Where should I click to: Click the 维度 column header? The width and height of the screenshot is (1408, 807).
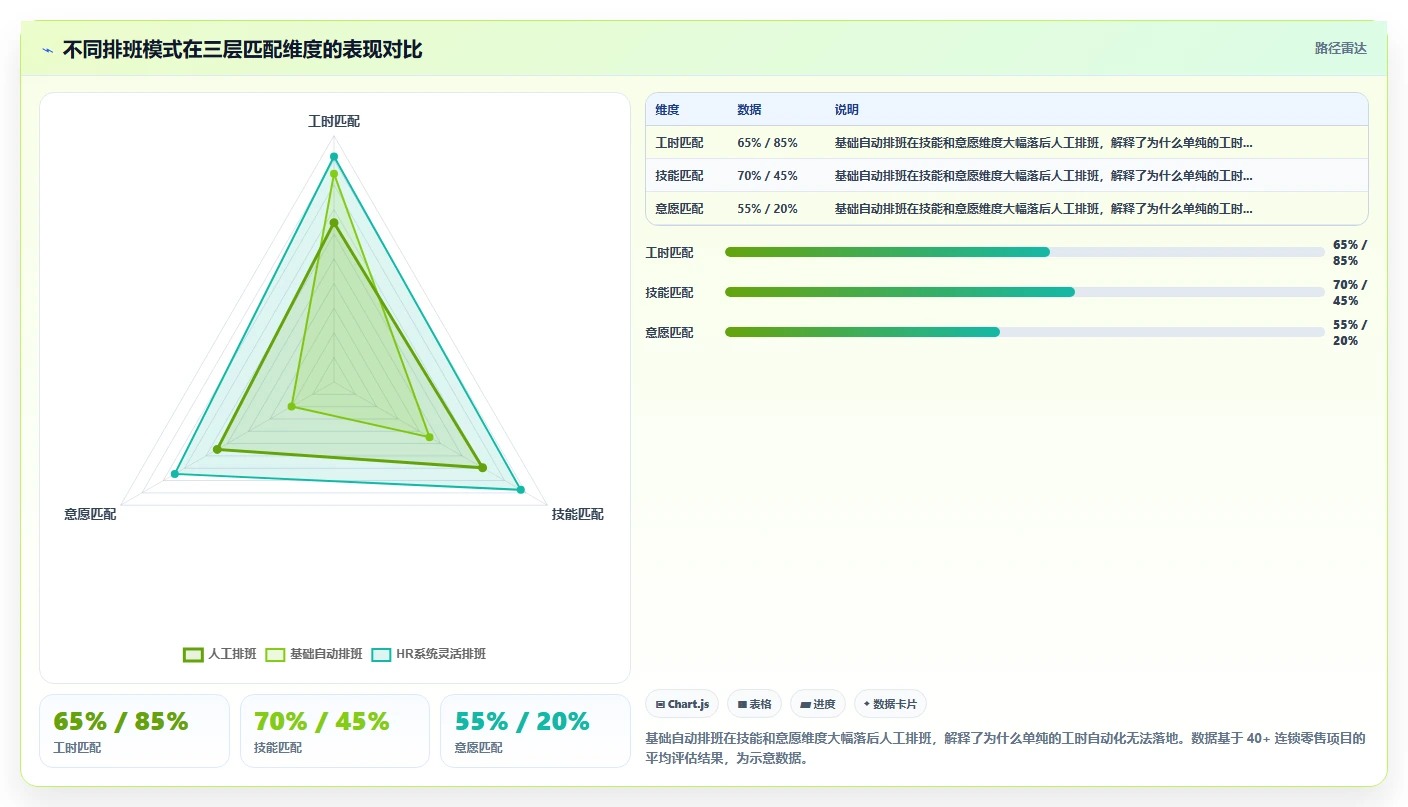pos(668,110)
